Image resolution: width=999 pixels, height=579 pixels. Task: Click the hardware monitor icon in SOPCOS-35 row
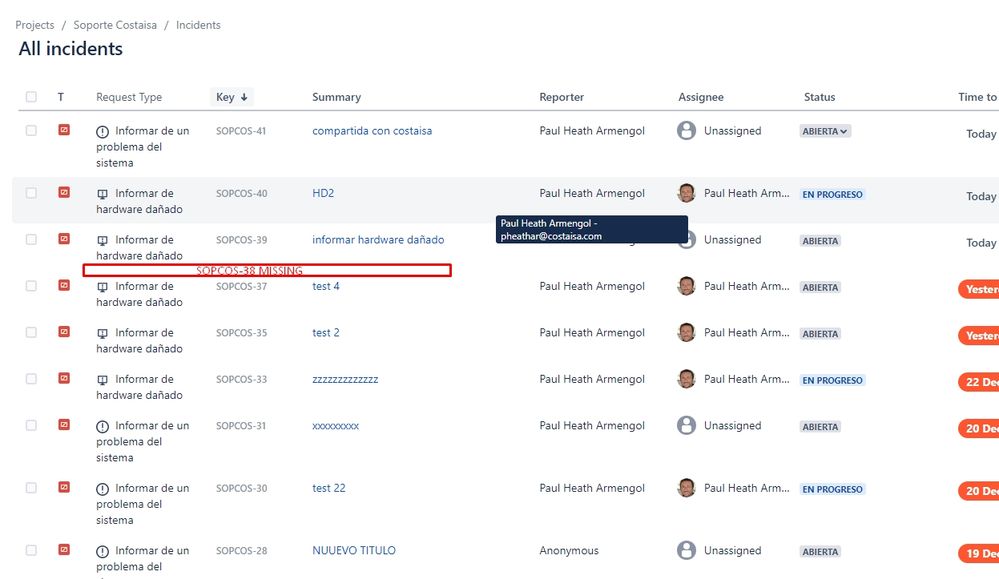pos(102,333)
